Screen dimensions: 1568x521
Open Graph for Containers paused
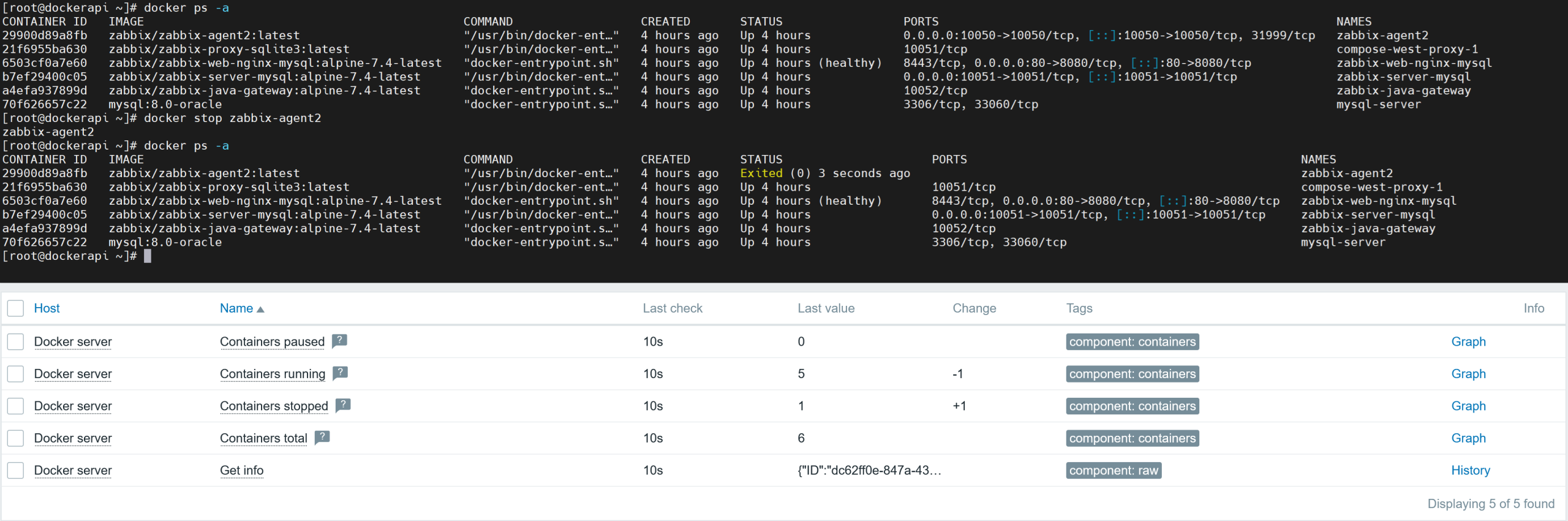[1468, 341]
